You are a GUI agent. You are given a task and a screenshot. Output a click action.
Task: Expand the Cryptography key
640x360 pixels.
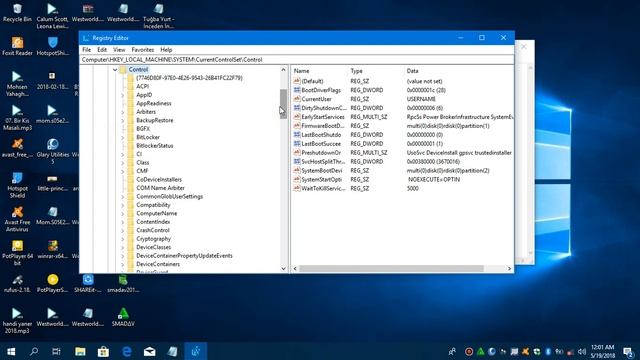point(122,239)
